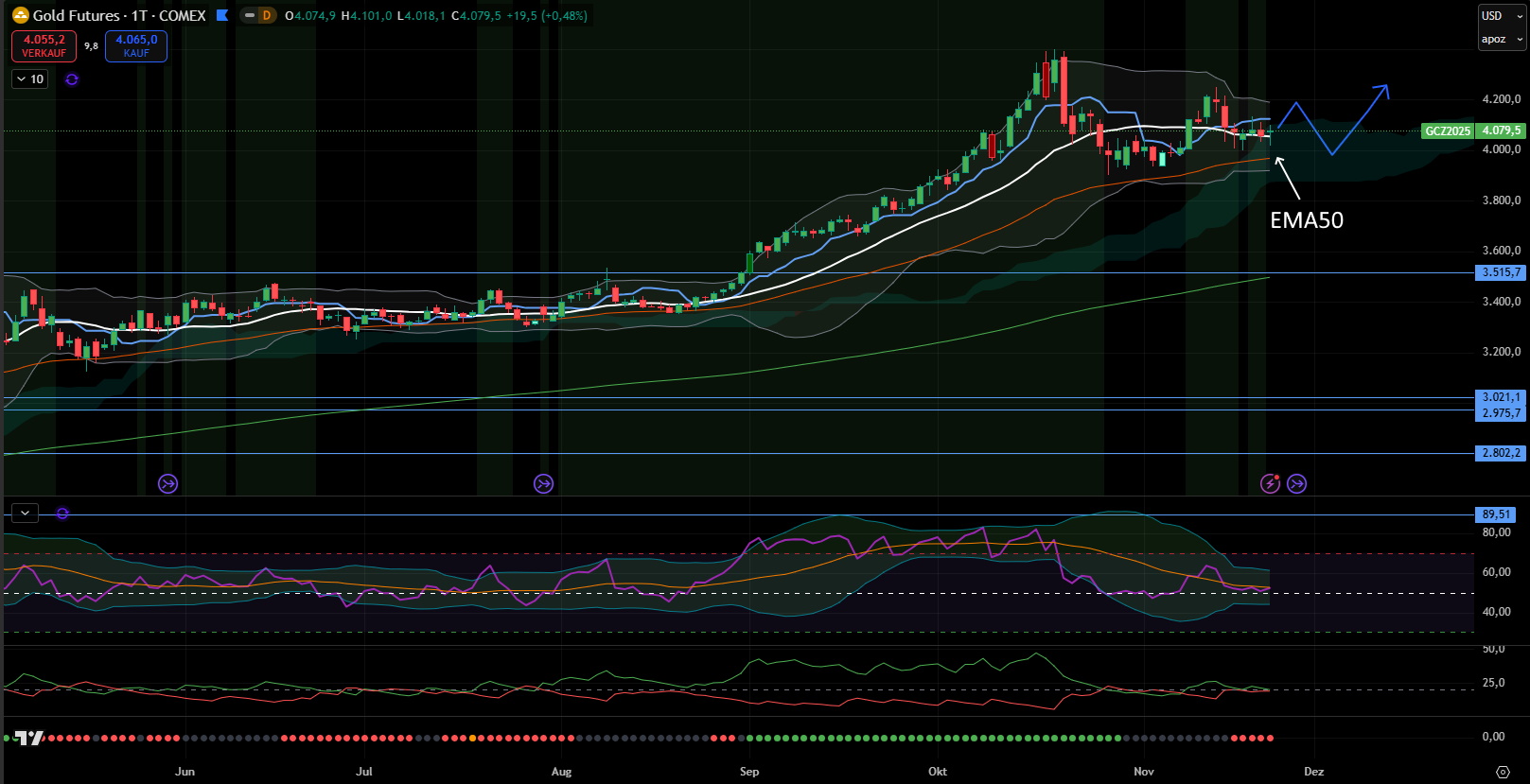Click the purple icon in RSI pane header
This screenshot has width=1530, height=784.
click(62, 514)
